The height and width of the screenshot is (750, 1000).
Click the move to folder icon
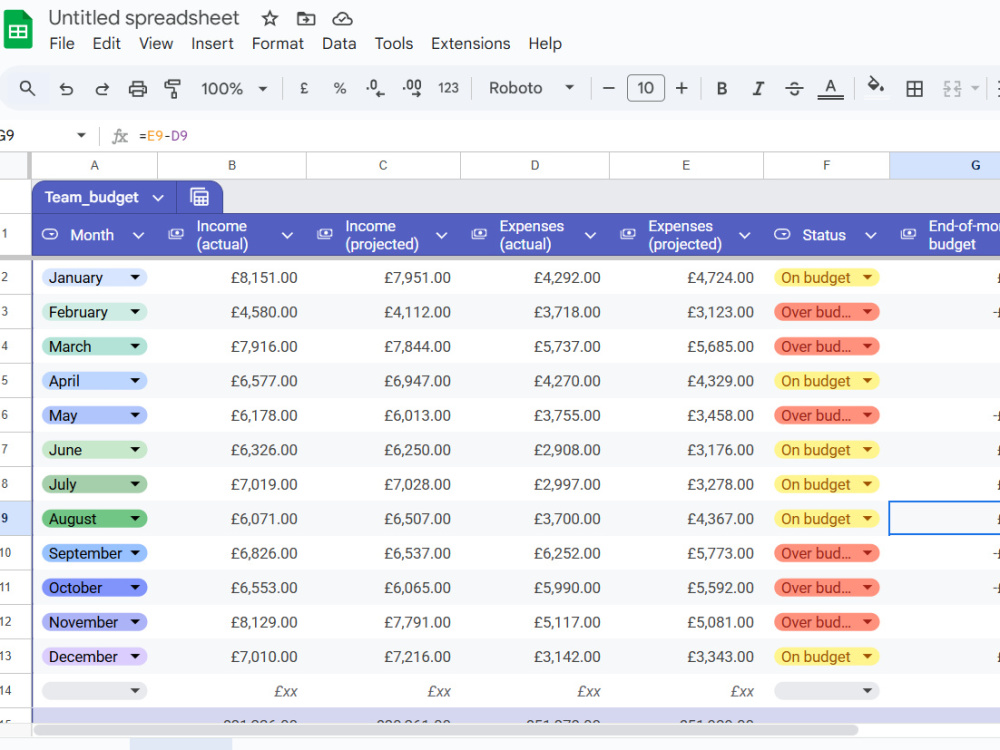click(306, 18)
